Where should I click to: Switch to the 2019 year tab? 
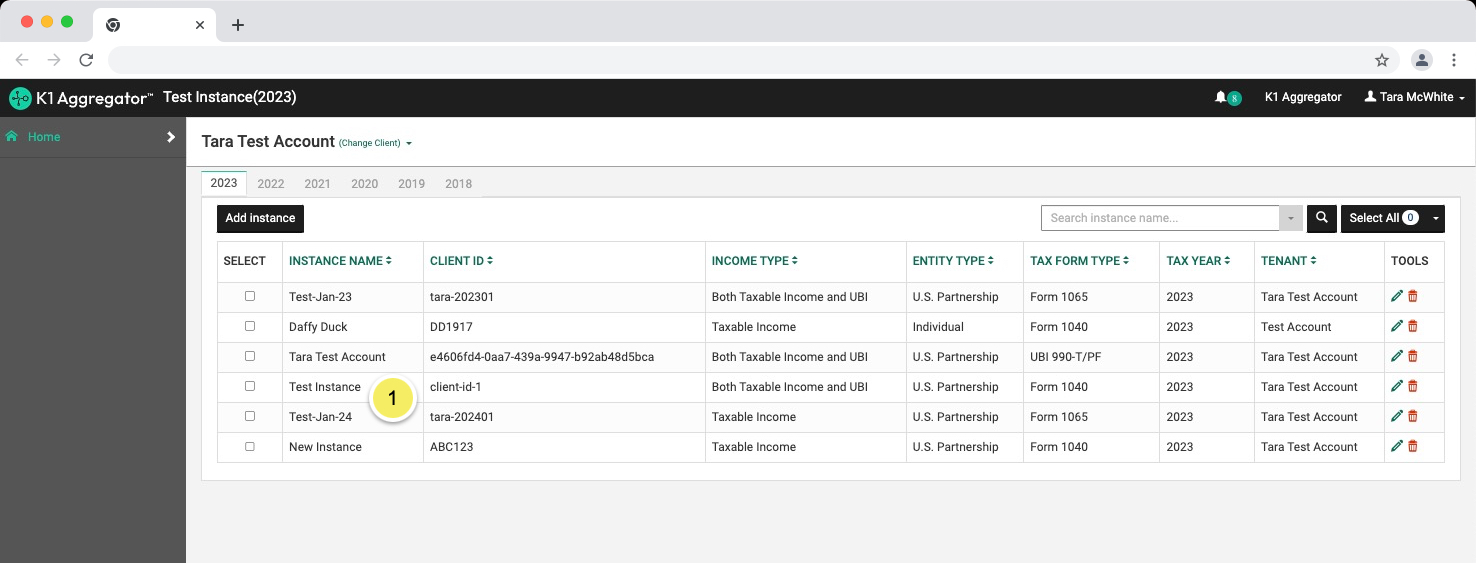411,184
